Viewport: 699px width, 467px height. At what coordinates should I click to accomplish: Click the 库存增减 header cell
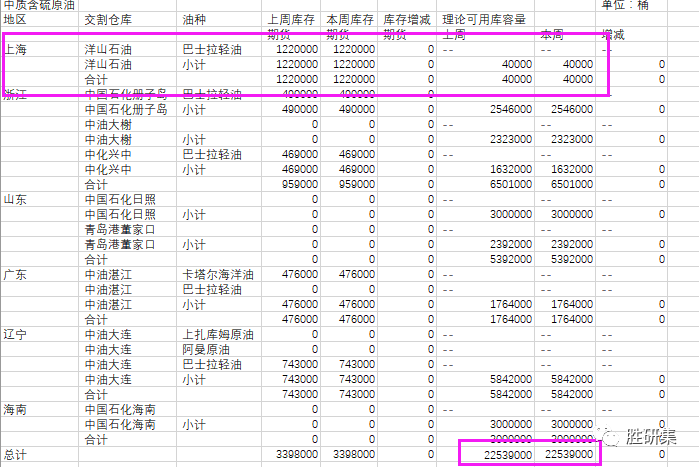coord(407,20)
